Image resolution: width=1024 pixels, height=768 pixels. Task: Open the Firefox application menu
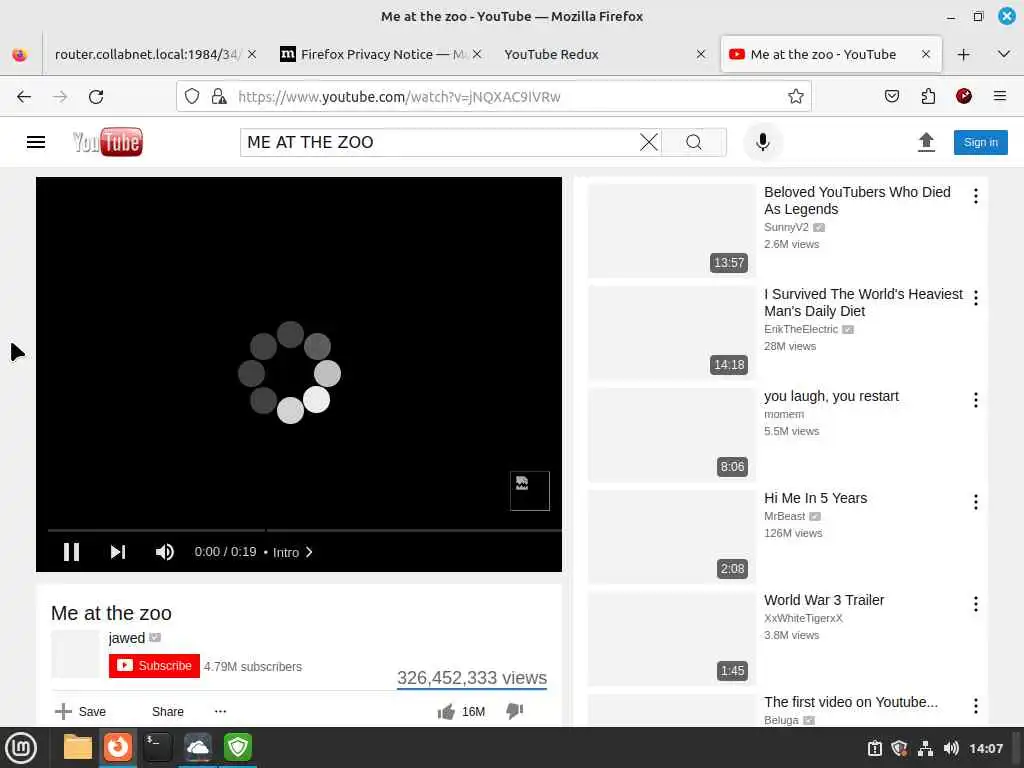pos(999,97)
